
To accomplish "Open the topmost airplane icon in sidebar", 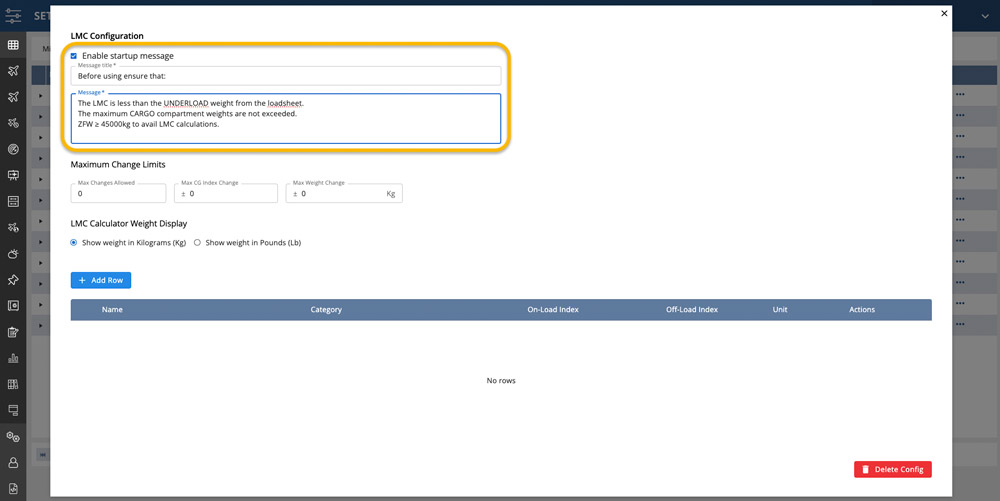I will [x=13, y=71].
